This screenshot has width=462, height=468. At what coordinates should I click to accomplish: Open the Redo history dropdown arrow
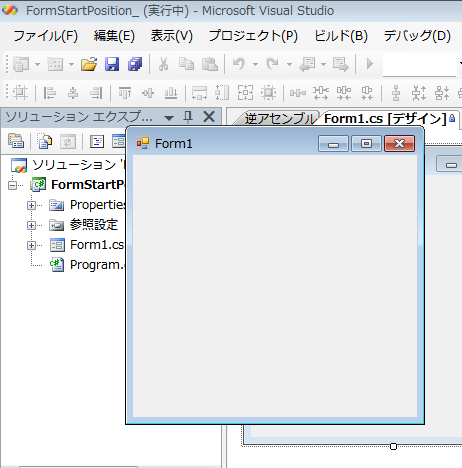pyautogui.click(x=289, y=64)
